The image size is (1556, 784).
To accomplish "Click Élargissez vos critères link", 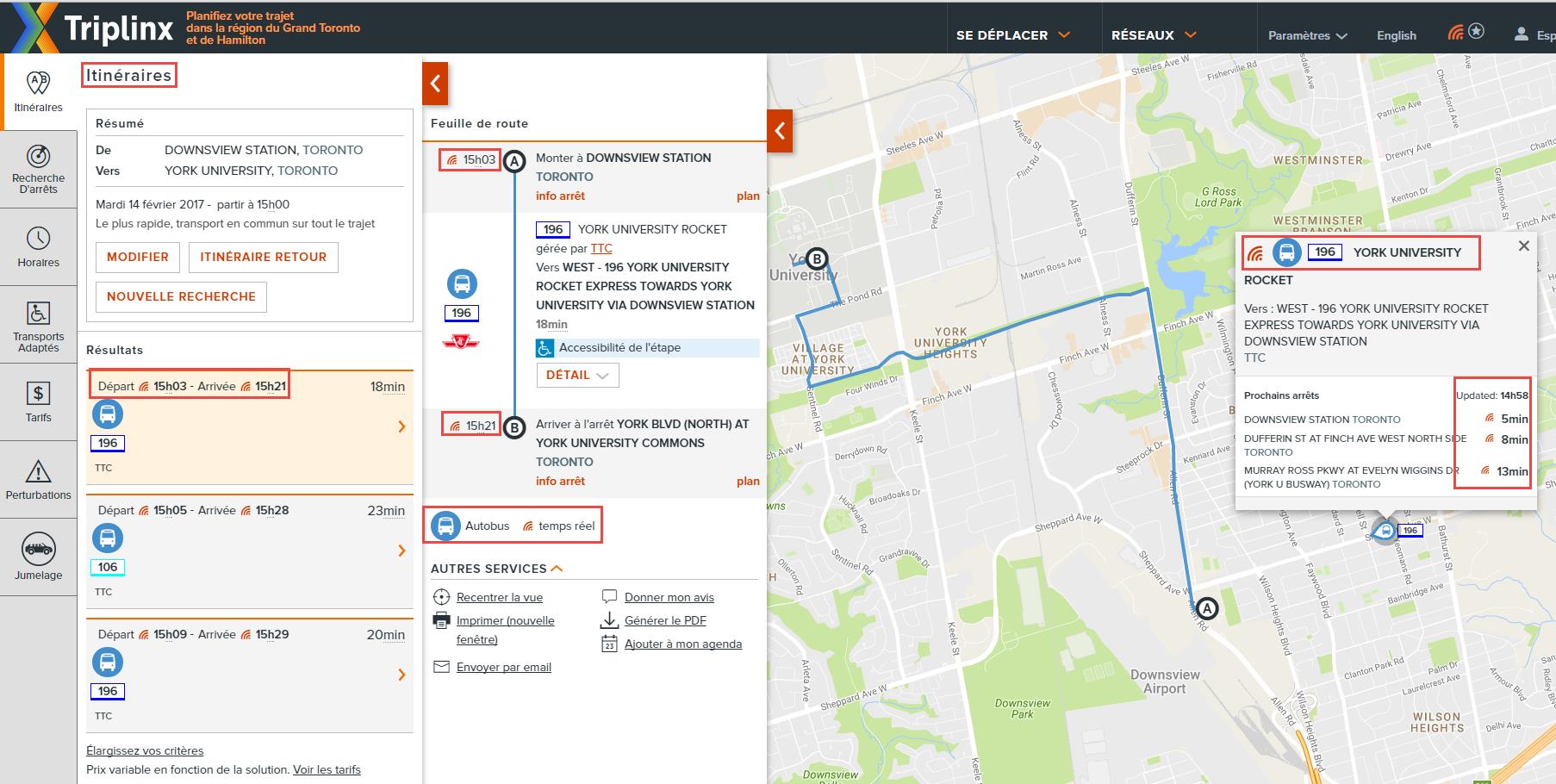I will point(145,750).
